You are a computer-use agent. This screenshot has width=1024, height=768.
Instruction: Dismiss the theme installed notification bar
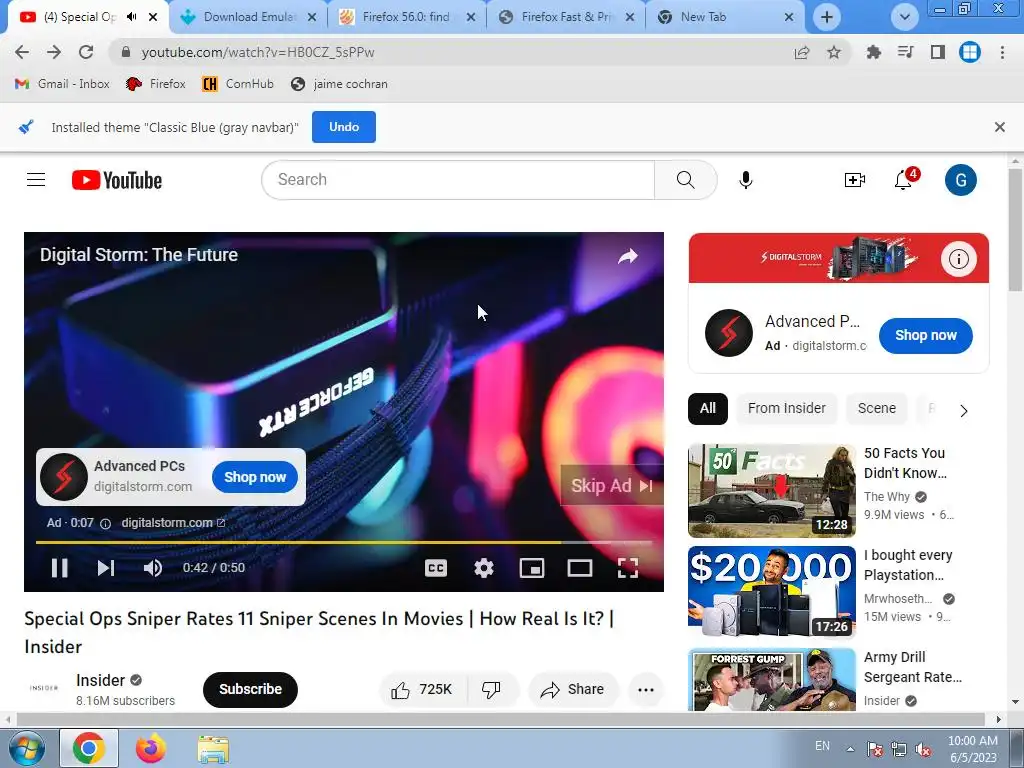pos(1000,127)
